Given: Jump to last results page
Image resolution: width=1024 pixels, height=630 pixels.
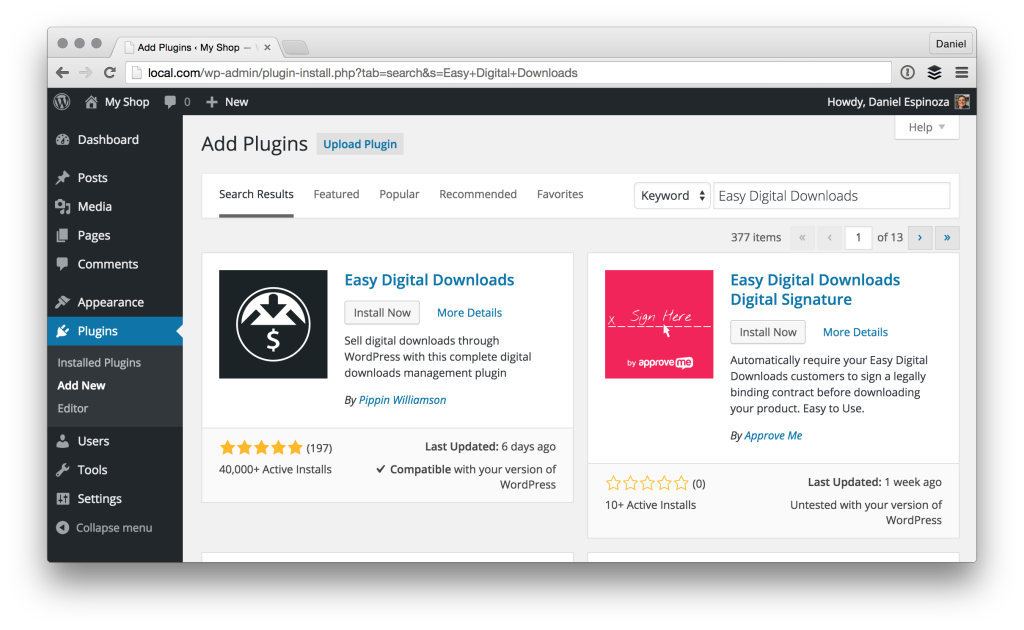Looking at the screenshot, I should point(947,238).
